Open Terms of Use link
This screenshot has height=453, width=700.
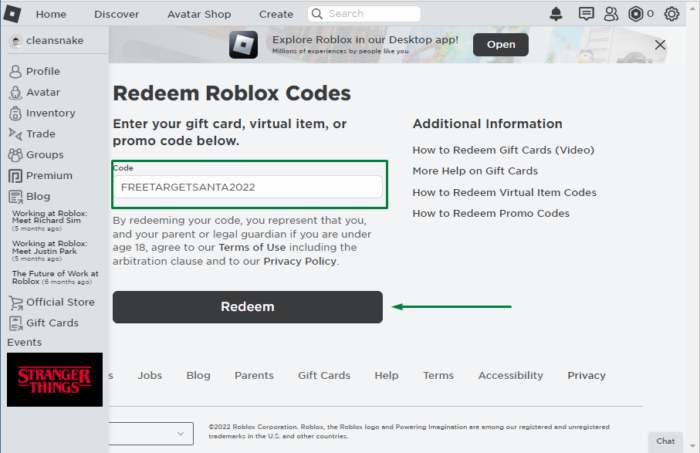252,247
